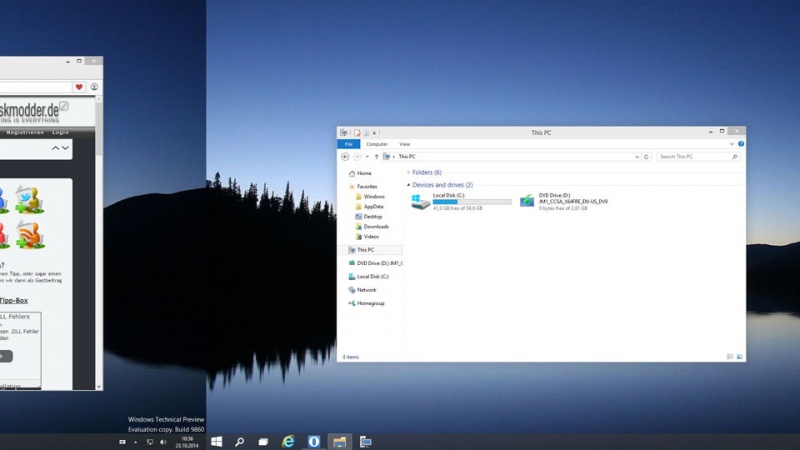Click the Refresh button beside address bar
The width and height of the screenshot is (800, 450).
click(x=646, y=157)
